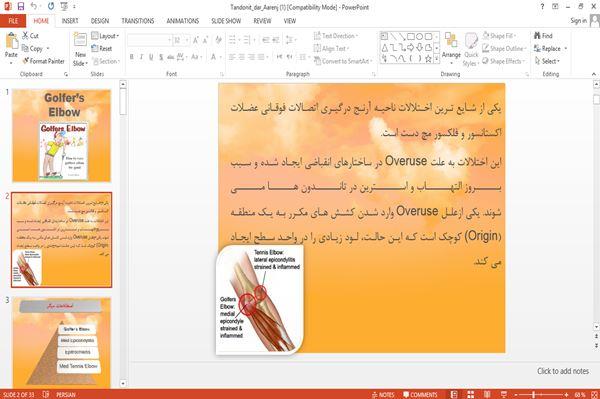
Task: Click the Find binoculars icon
Action: pyautogui.click(x=537, y=36)
